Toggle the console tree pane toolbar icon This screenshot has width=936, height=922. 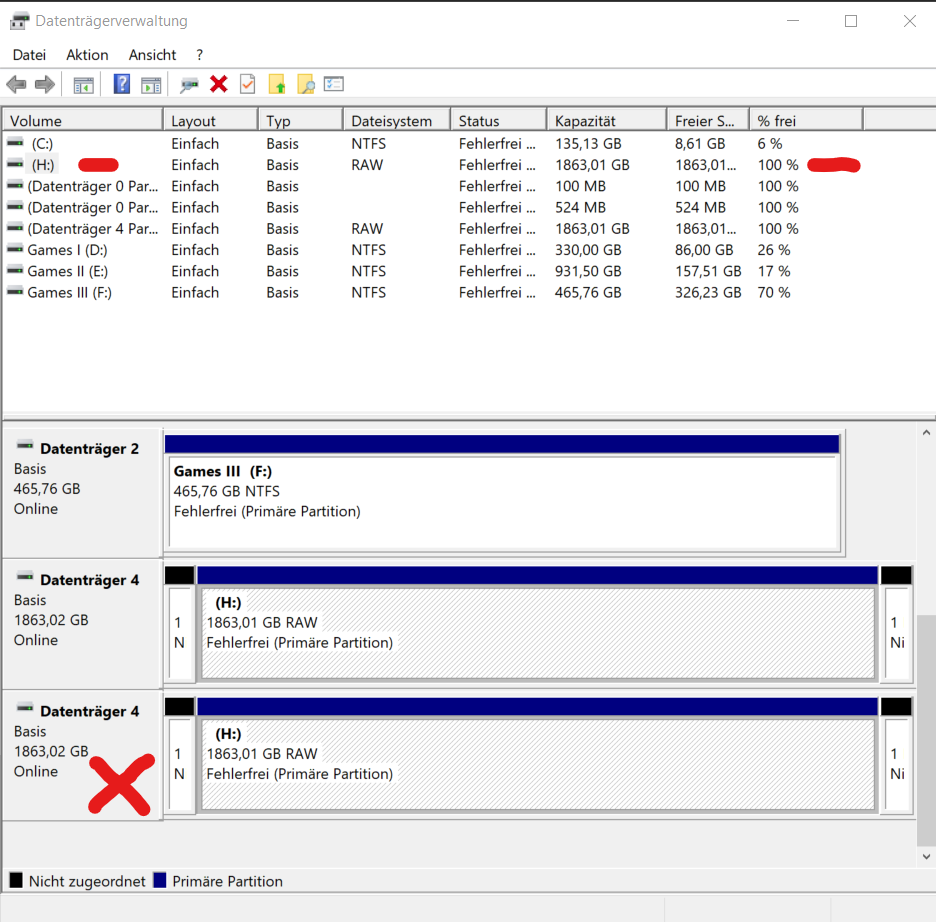point(84,85)
